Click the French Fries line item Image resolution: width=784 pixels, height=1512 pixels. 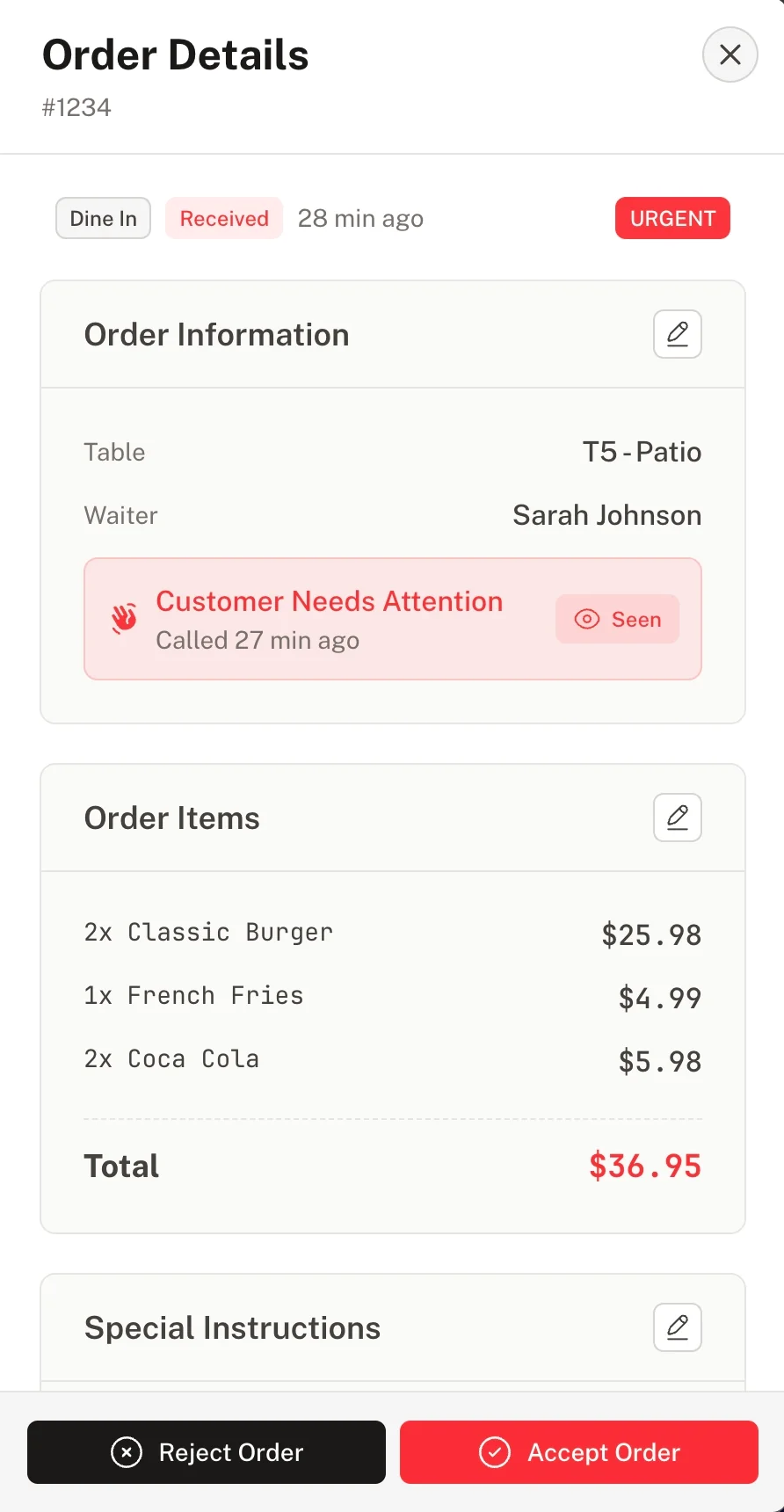[193, 995]
